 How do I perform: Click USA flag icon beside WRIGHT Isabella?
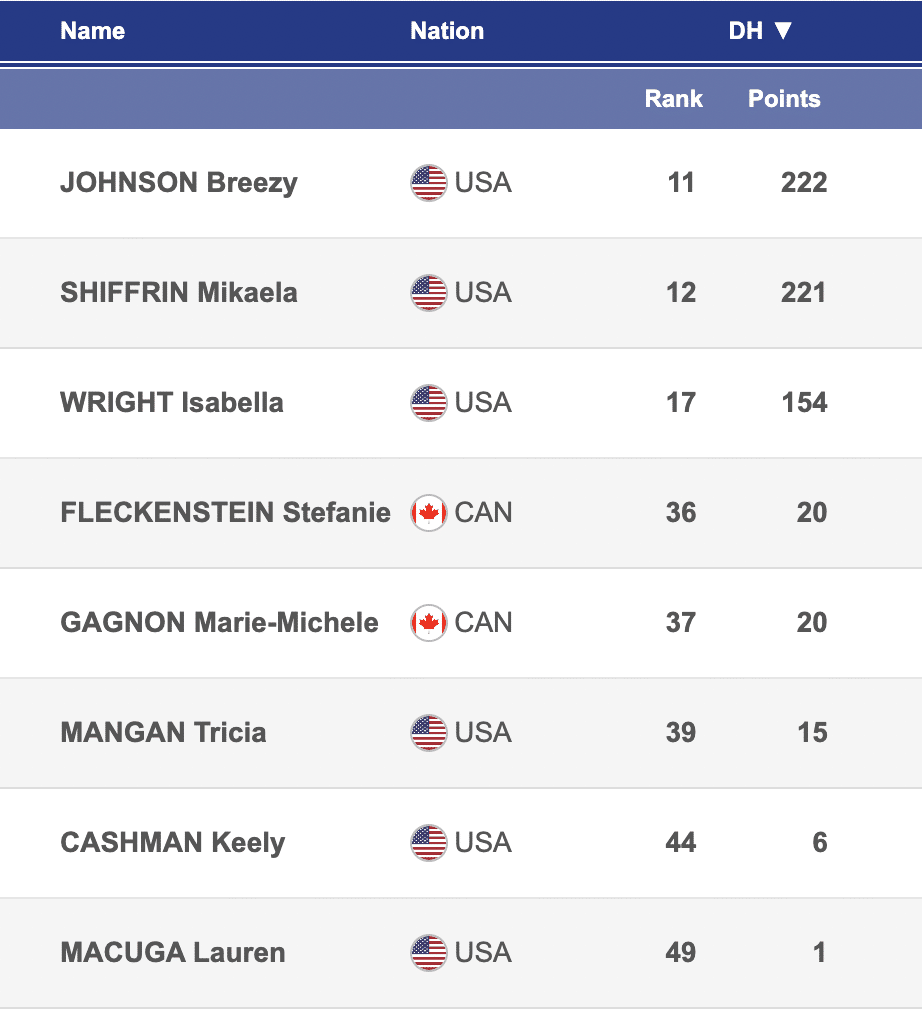coord(428,403)
